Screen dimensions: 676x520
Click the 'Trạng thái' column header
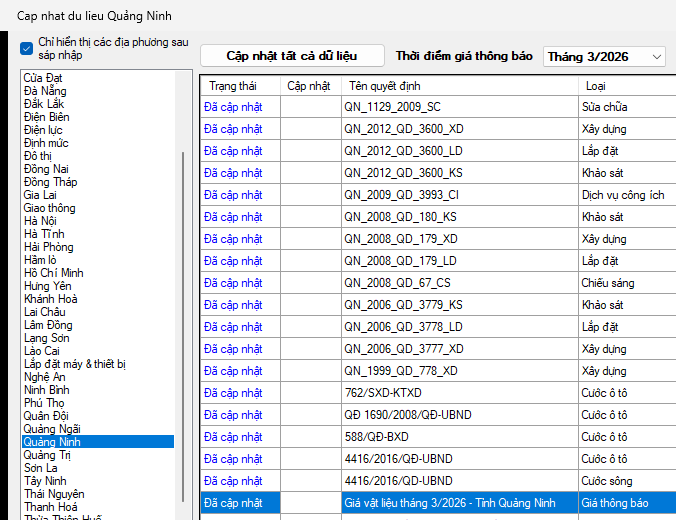232,86
